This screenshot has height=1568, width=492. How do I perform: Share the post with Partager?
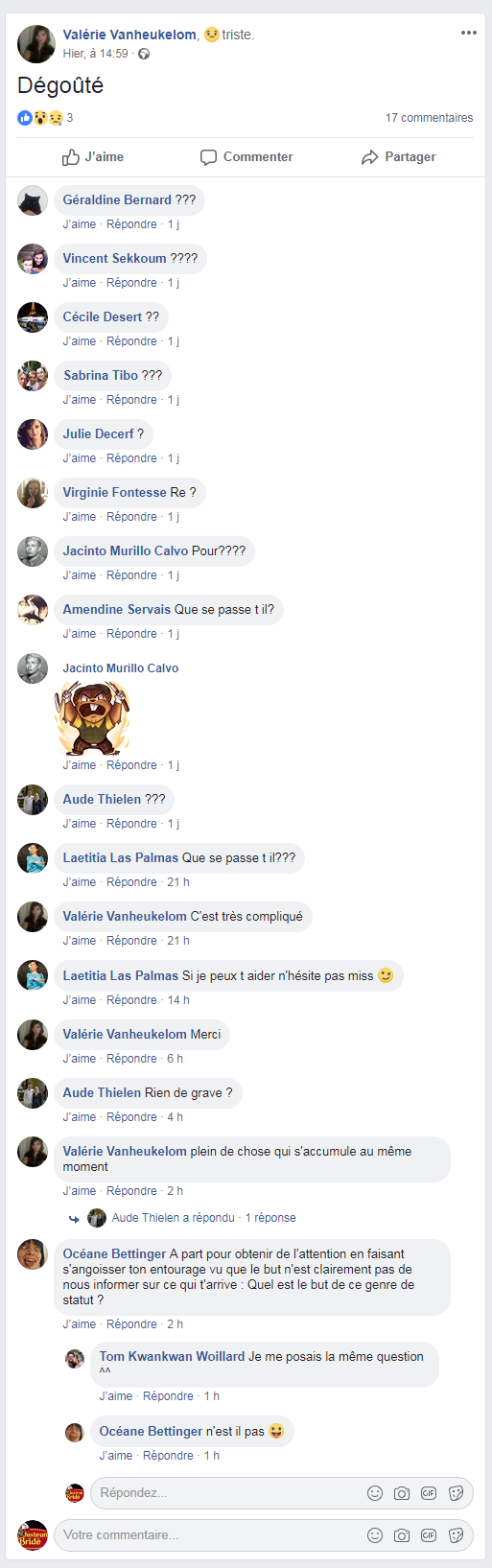pos(398,157)
